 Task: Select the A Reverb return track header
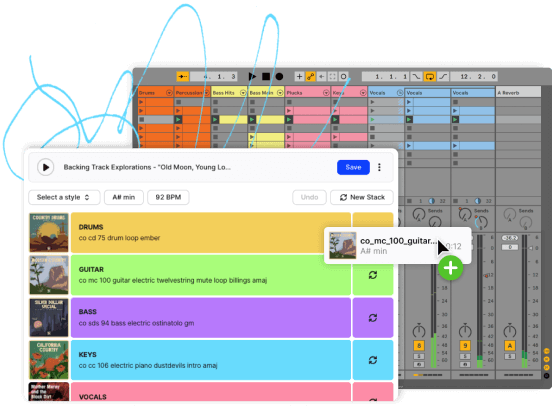point(518,93)
